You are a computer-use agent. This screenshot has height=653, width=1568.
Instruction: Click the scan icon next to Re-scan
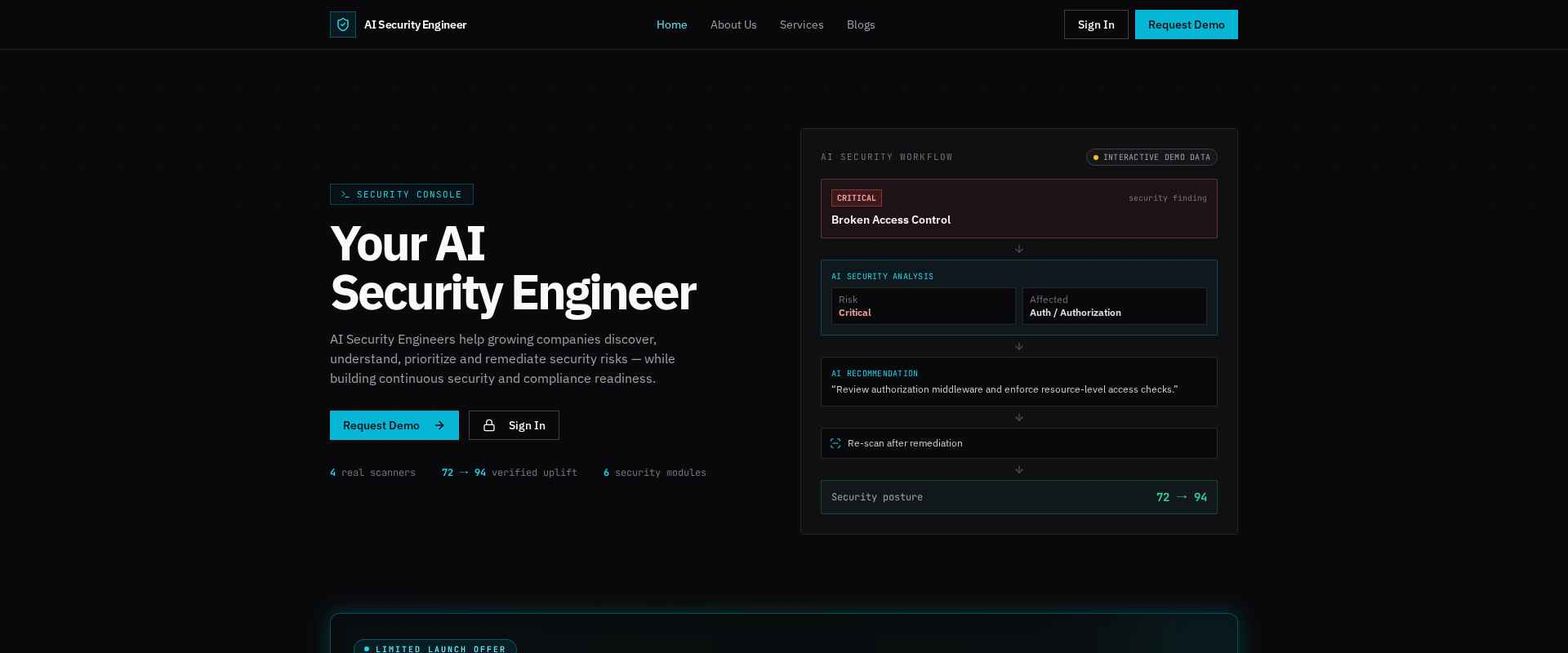836,443
